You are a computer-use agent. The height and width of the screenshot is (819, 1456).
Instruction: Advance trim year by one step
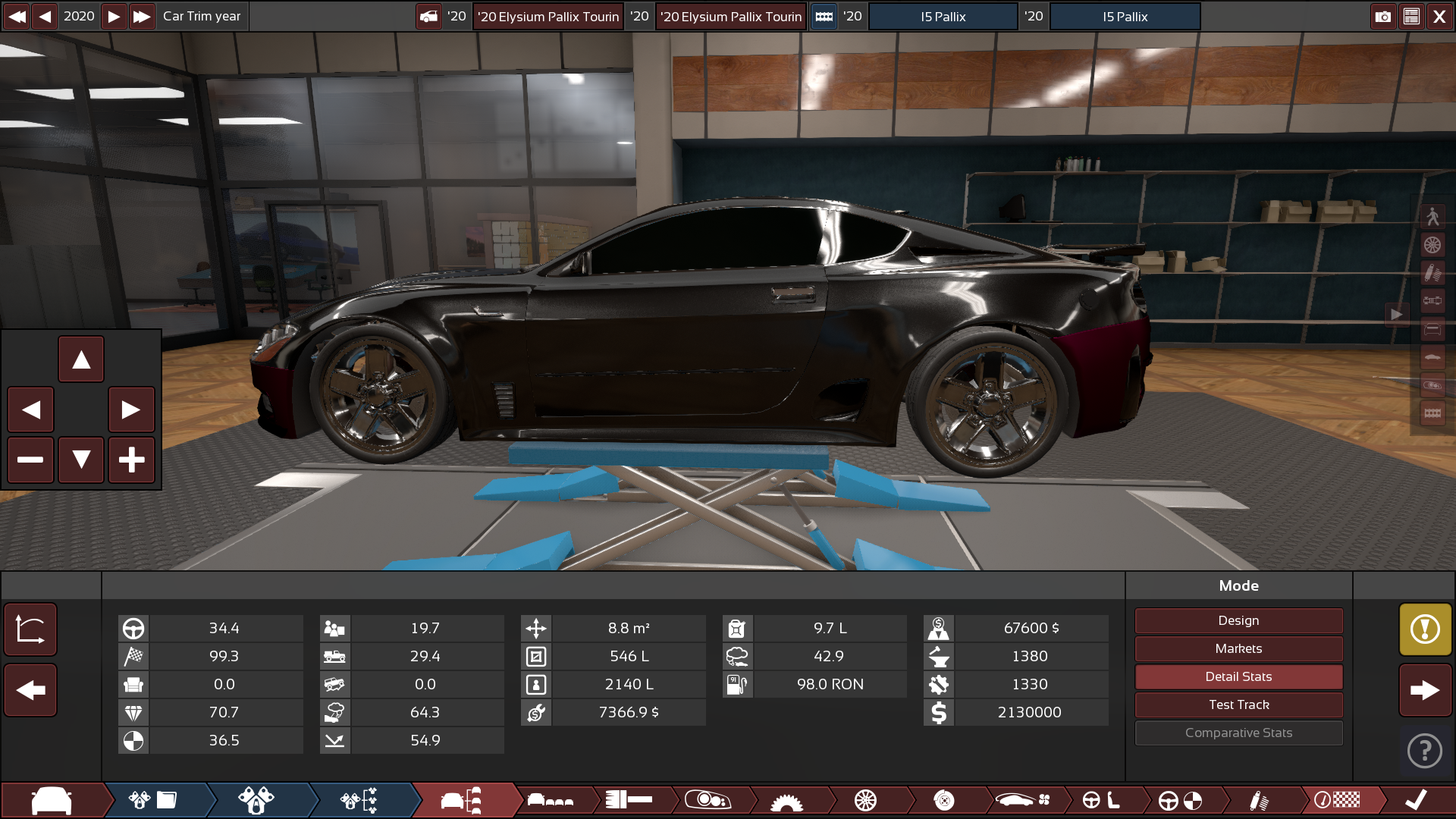[114, 16]
